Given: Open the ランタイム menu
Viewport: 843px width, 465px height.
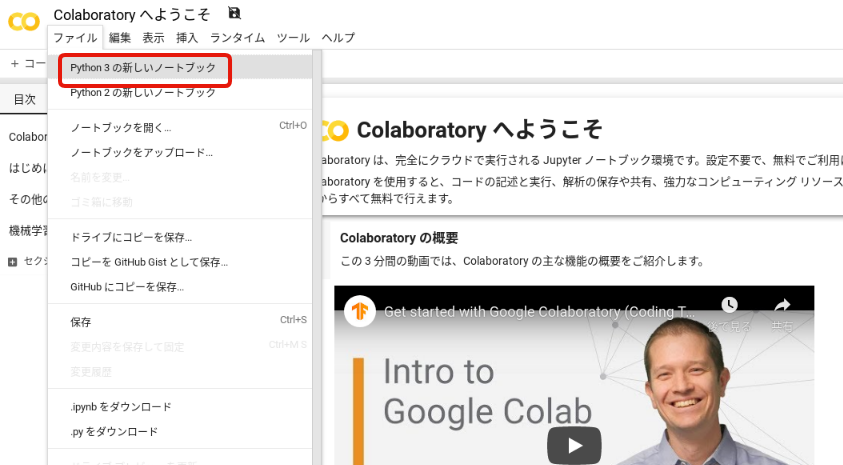Looking at the screenshot, I should point(237,38).
